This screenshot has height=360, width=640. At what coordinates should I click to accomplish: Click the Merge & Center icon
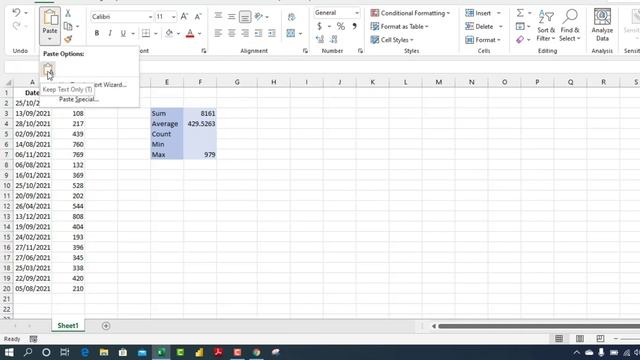tap(291, 33)
